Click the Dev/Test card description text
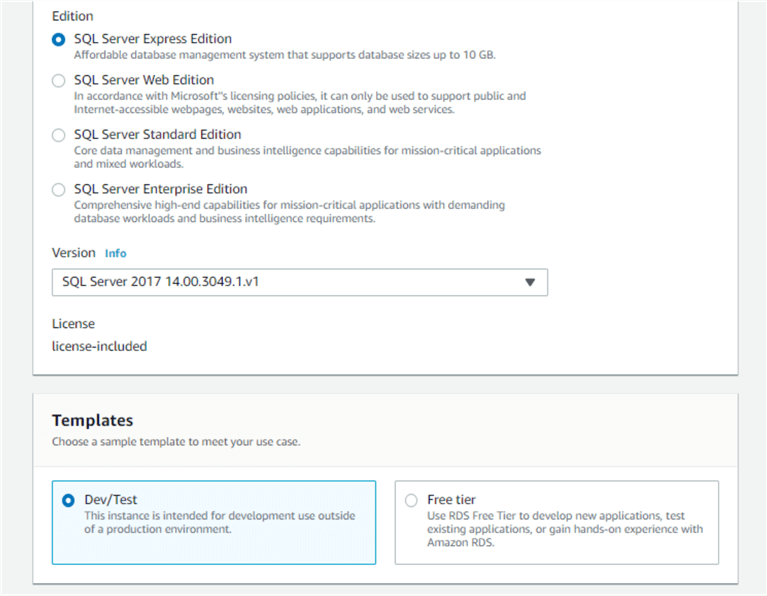Screen dimensions: 767x596 pyautogui.click(x=219, y=522)
